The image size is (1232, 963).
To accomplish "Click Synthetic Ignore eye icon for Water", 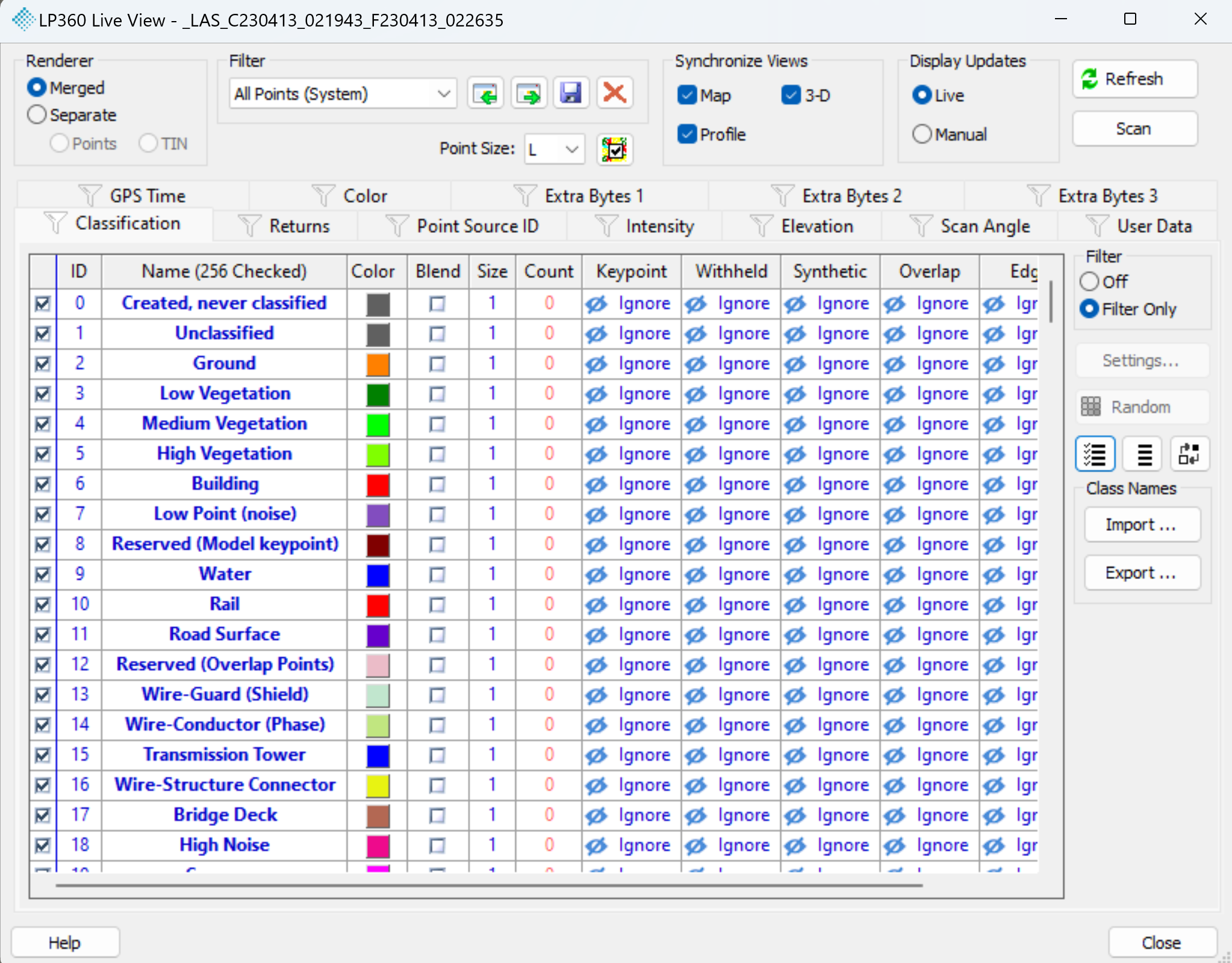I will (x=795, y=575).
